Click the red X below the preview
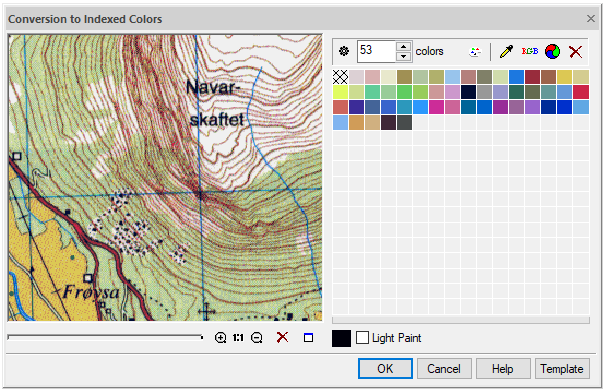Screen dimensions: 607x391 (x=282, y=337)
